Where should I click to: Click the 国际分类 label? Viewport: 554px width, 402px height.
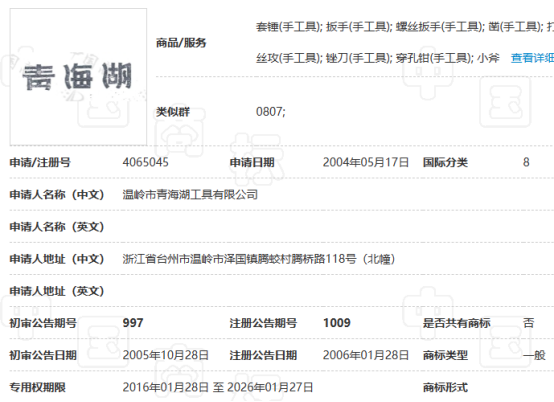(445, 162)
